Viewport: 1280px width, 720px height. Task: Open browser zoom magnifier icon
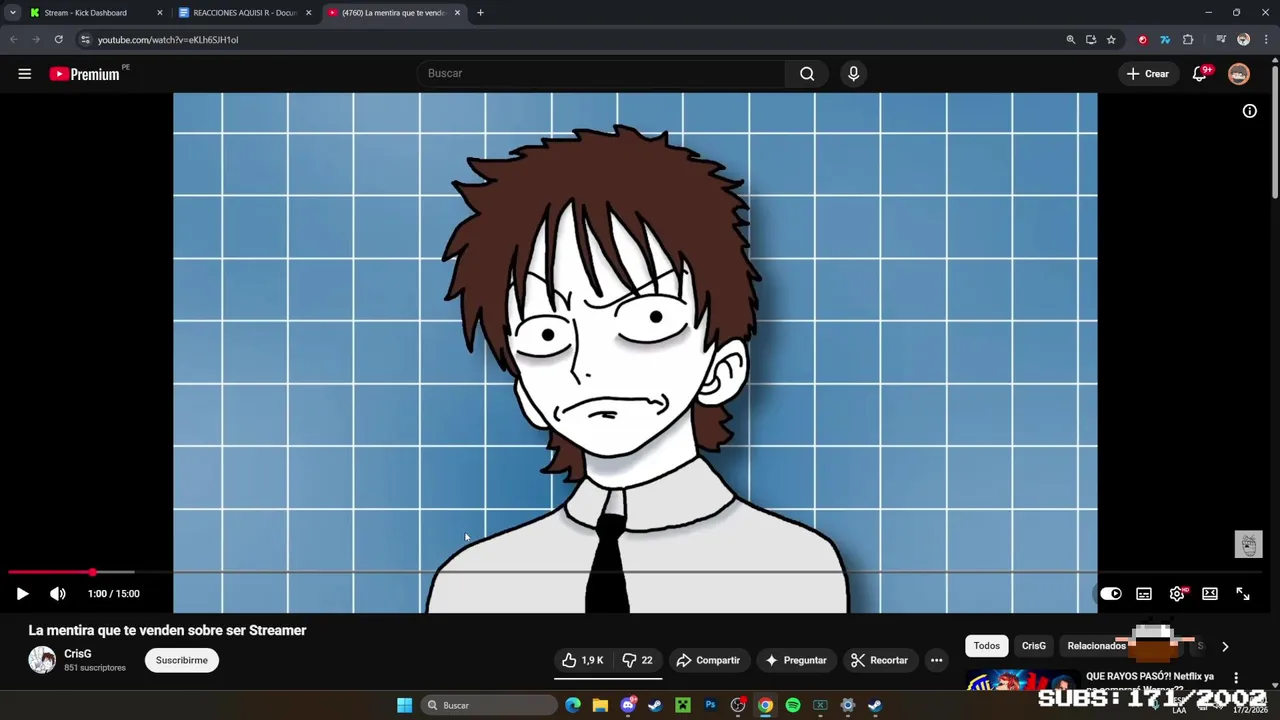[x=1070, y=40]
